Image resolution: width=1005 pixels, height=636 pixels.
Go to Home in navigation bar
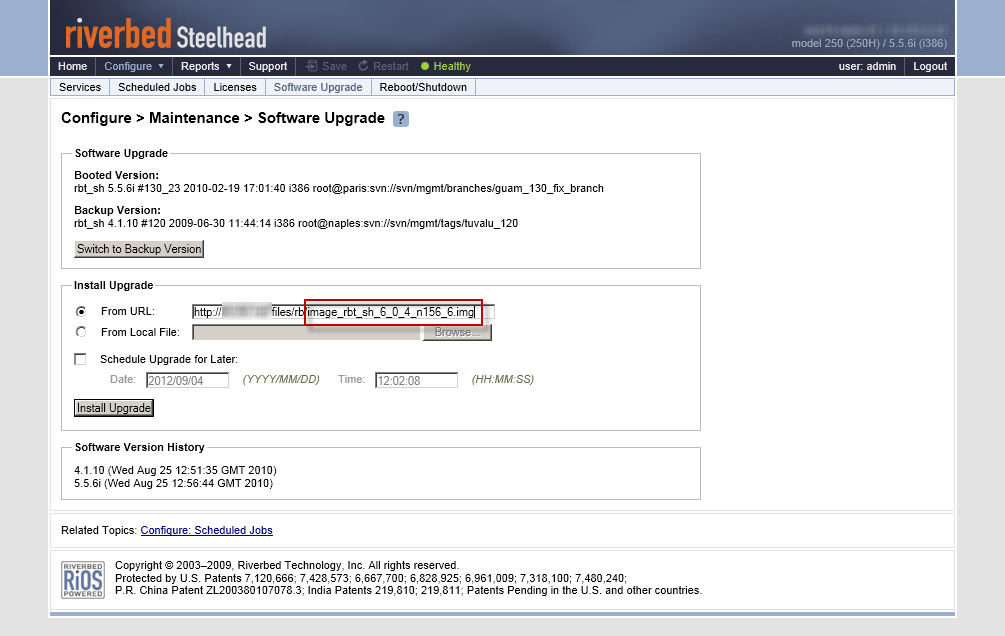(72, 66)
